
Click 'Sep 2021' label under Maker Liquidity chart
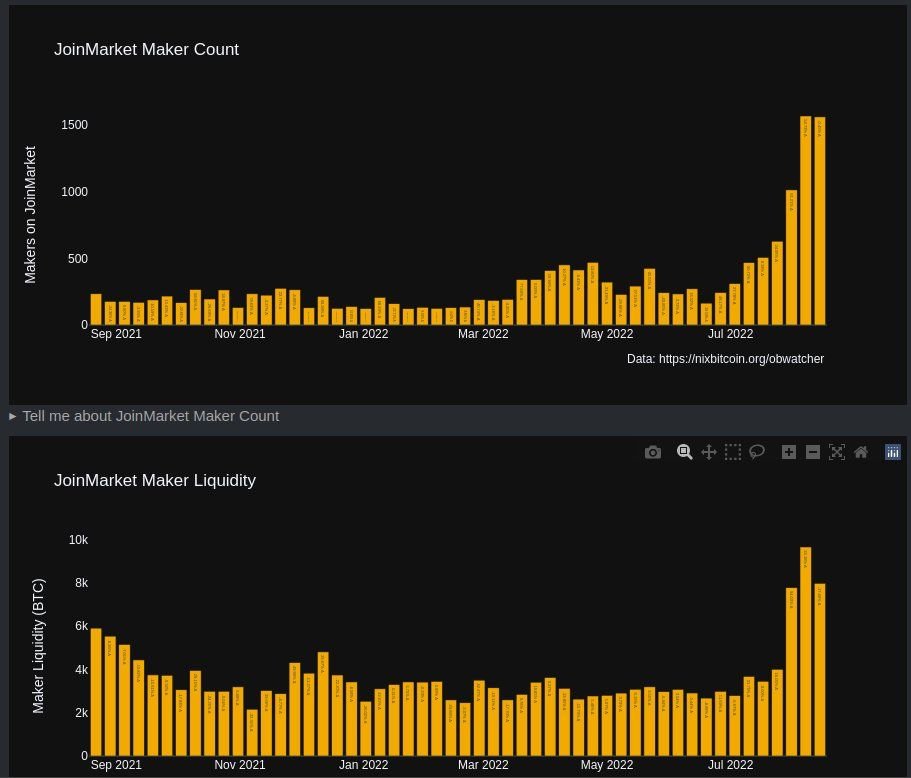click(116, 765)
